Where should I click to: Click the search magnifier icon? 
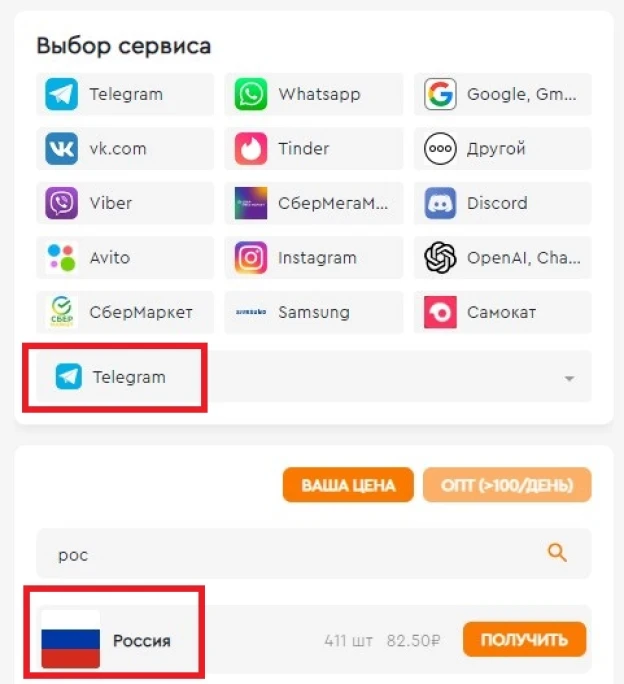pos(557,553)
